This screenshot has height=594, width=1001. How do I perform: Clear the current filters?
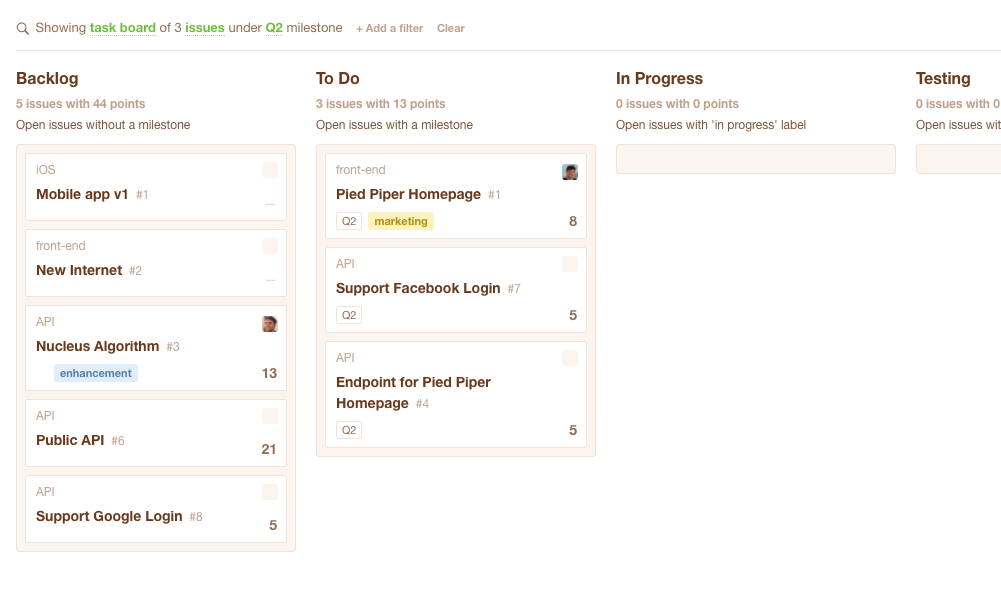click(x=451, y=28)
